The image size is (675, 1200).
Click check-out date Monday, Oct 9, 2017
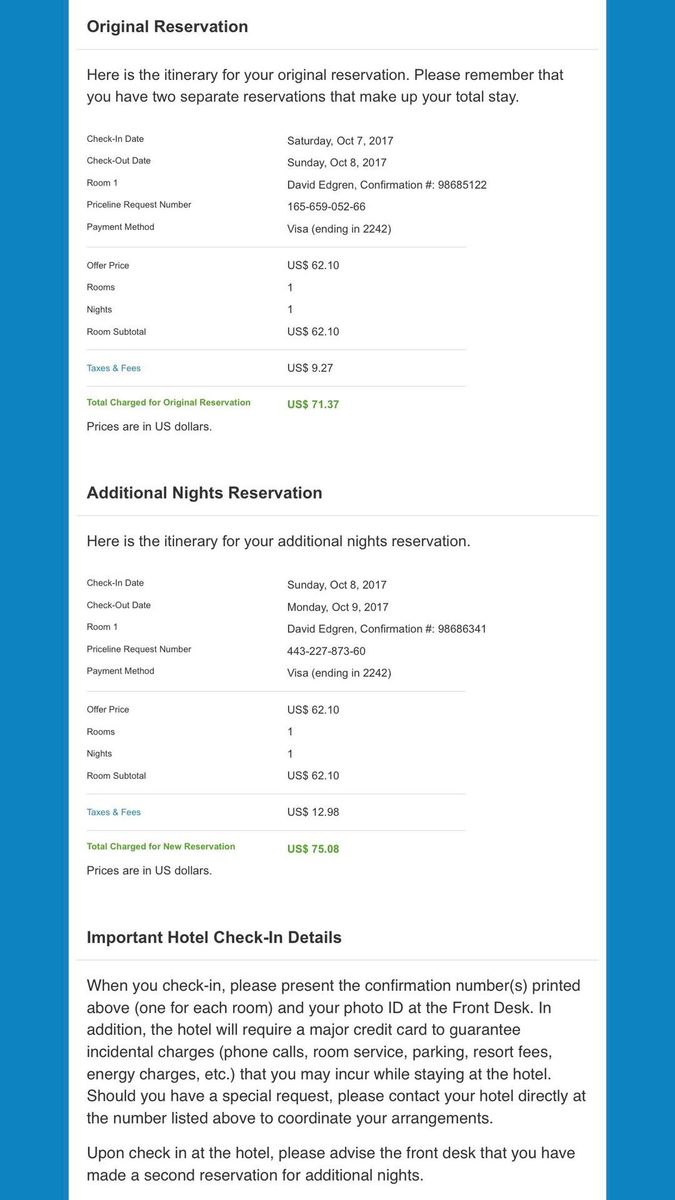click(337, 607)
